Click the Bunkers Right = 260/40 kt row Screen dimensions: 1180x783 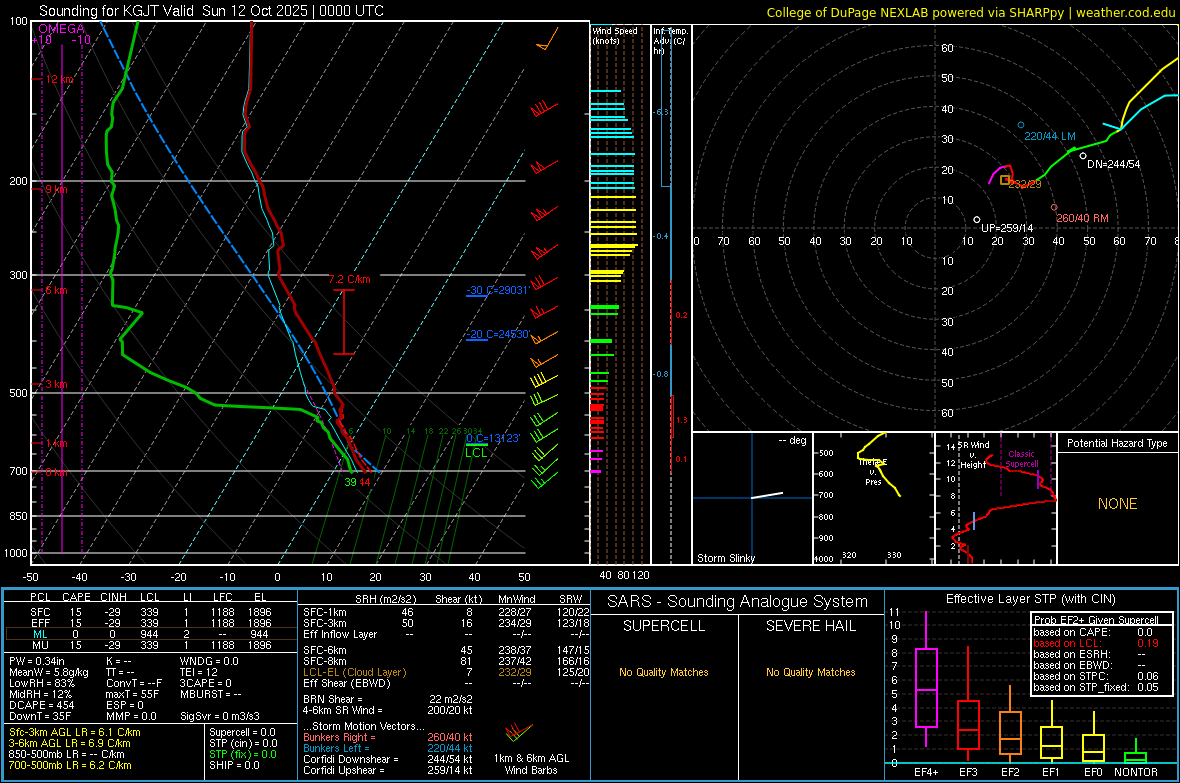388,737
